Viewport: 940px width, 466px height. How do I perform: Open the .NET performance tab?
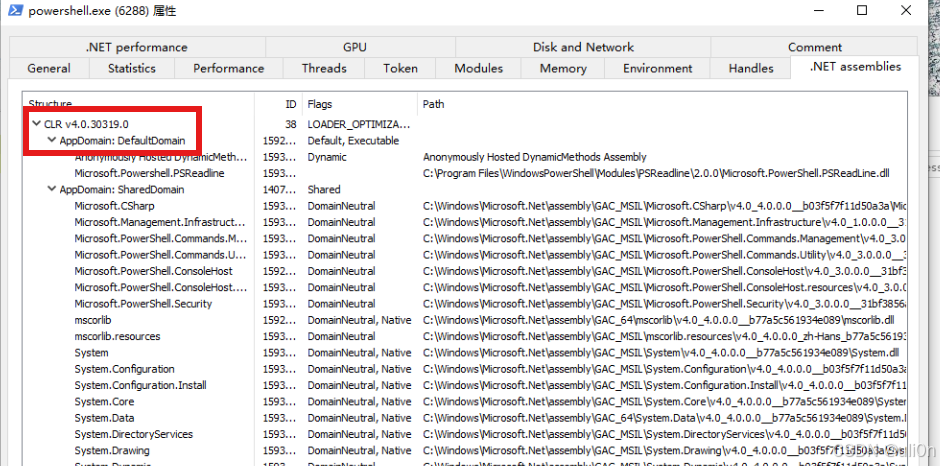tap(137, 47)
